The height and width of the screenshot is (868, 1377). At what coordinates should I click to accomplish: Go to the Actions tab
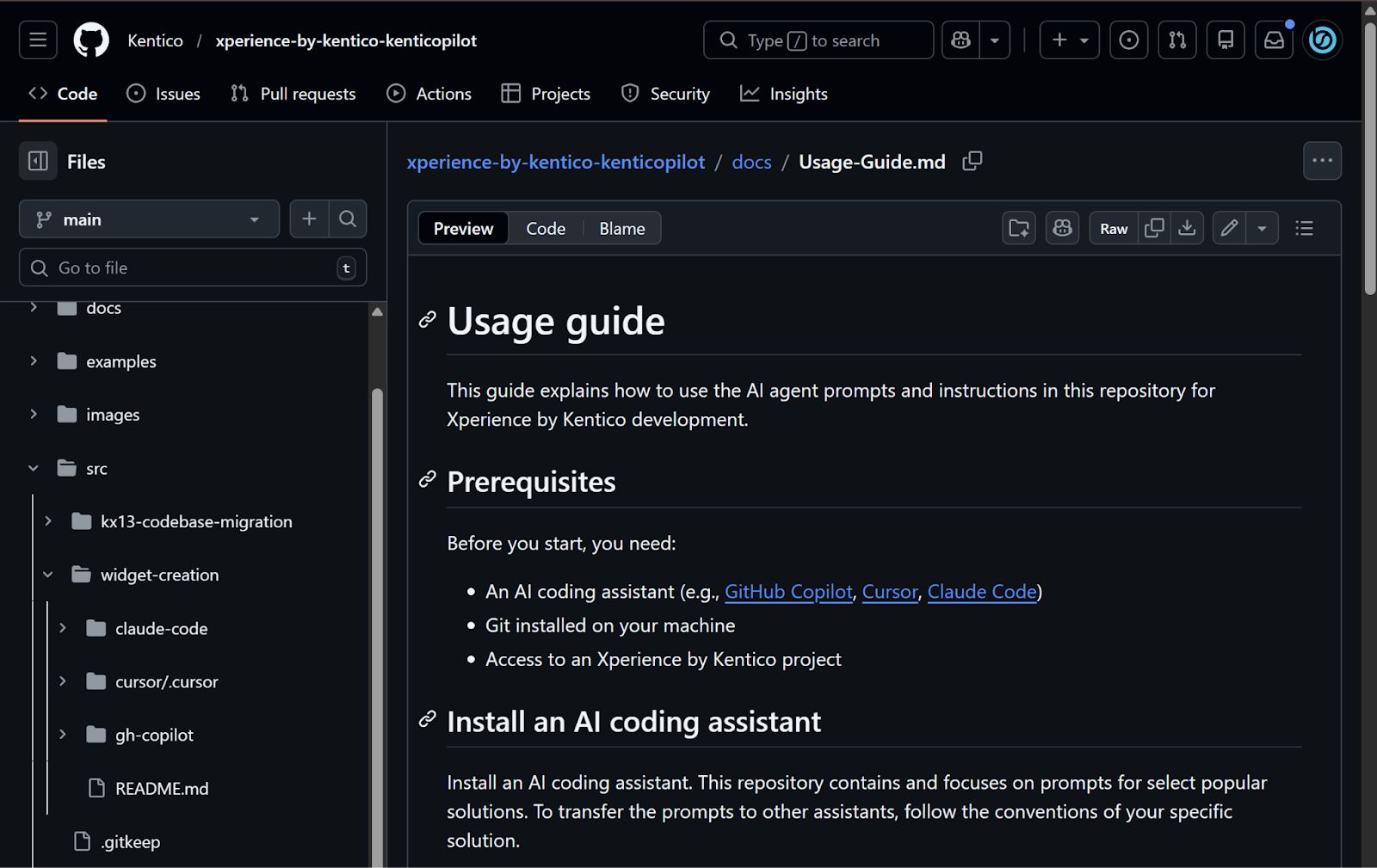429,94
